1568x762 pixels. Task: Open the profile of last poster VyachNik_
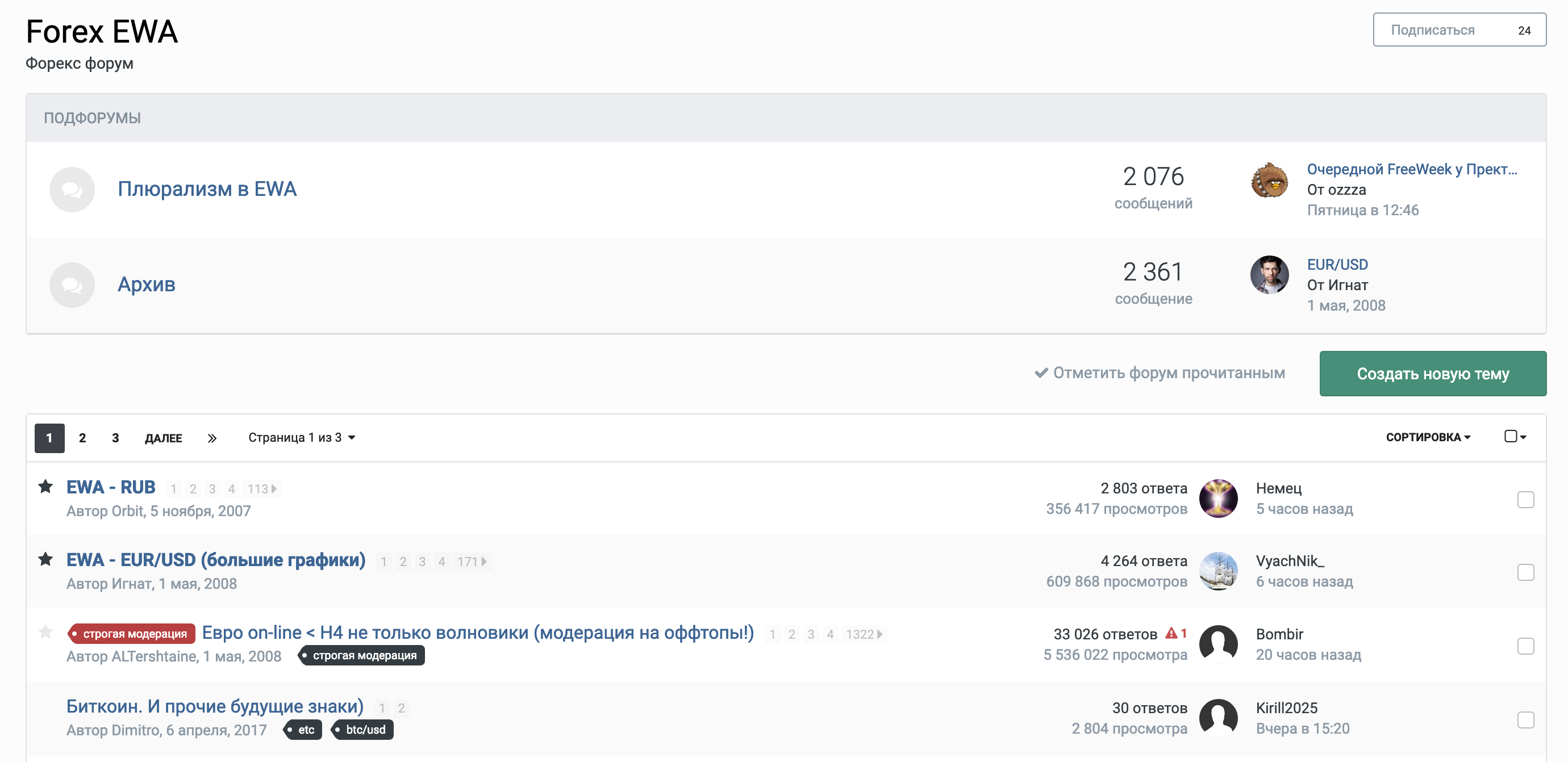(1290, 562)
